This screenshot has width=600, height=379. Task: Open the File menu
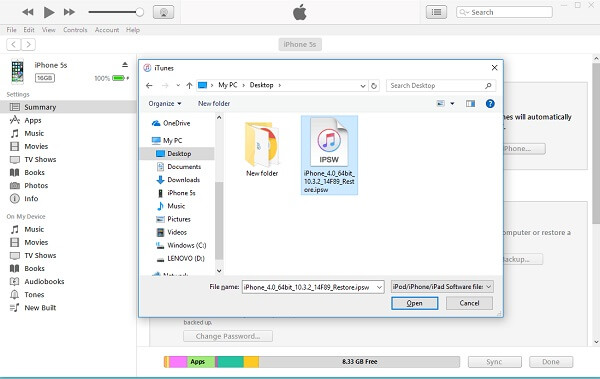tap(11, 30)
